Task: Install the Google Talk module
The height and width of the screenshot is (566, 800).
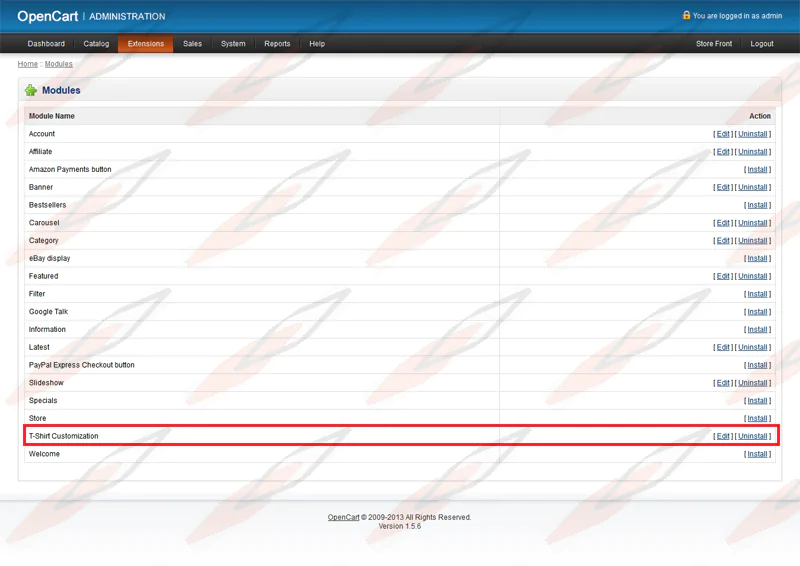Action: click(757, 312)
